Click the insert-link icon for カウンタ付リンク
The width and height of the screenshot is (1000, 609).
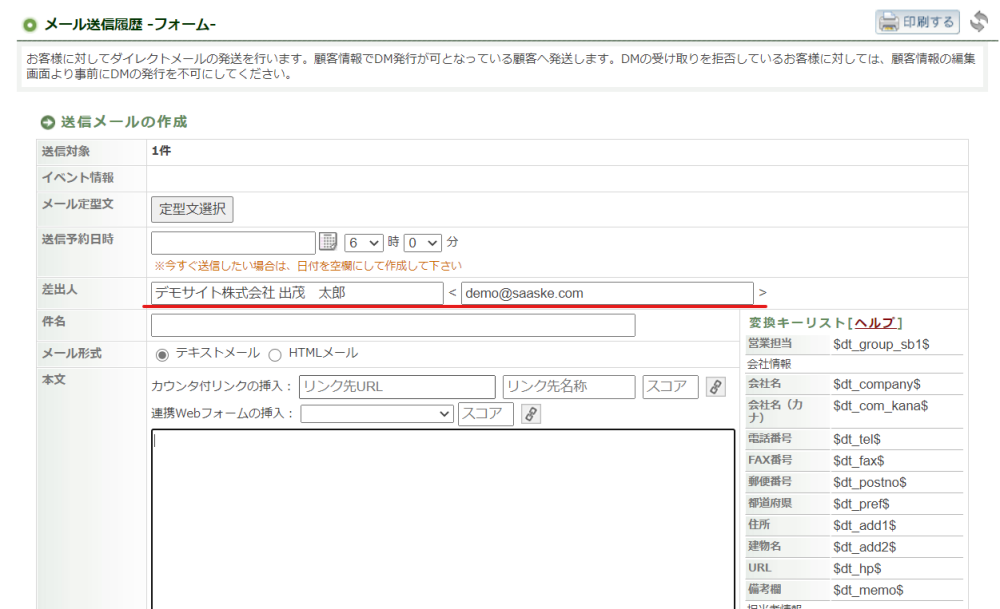coord(715,387)
